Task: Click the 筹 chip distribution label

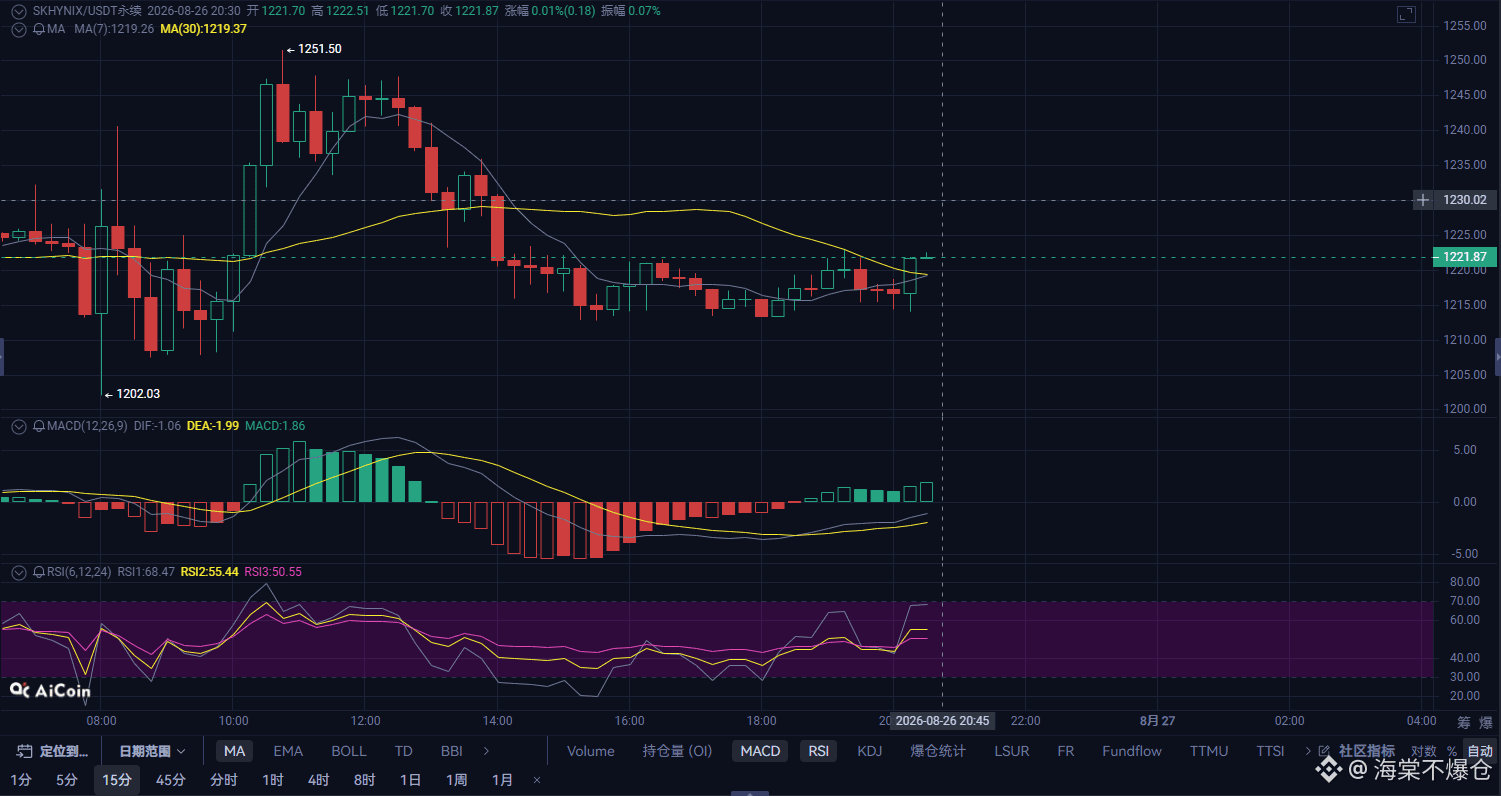Action: [1464, 721]
